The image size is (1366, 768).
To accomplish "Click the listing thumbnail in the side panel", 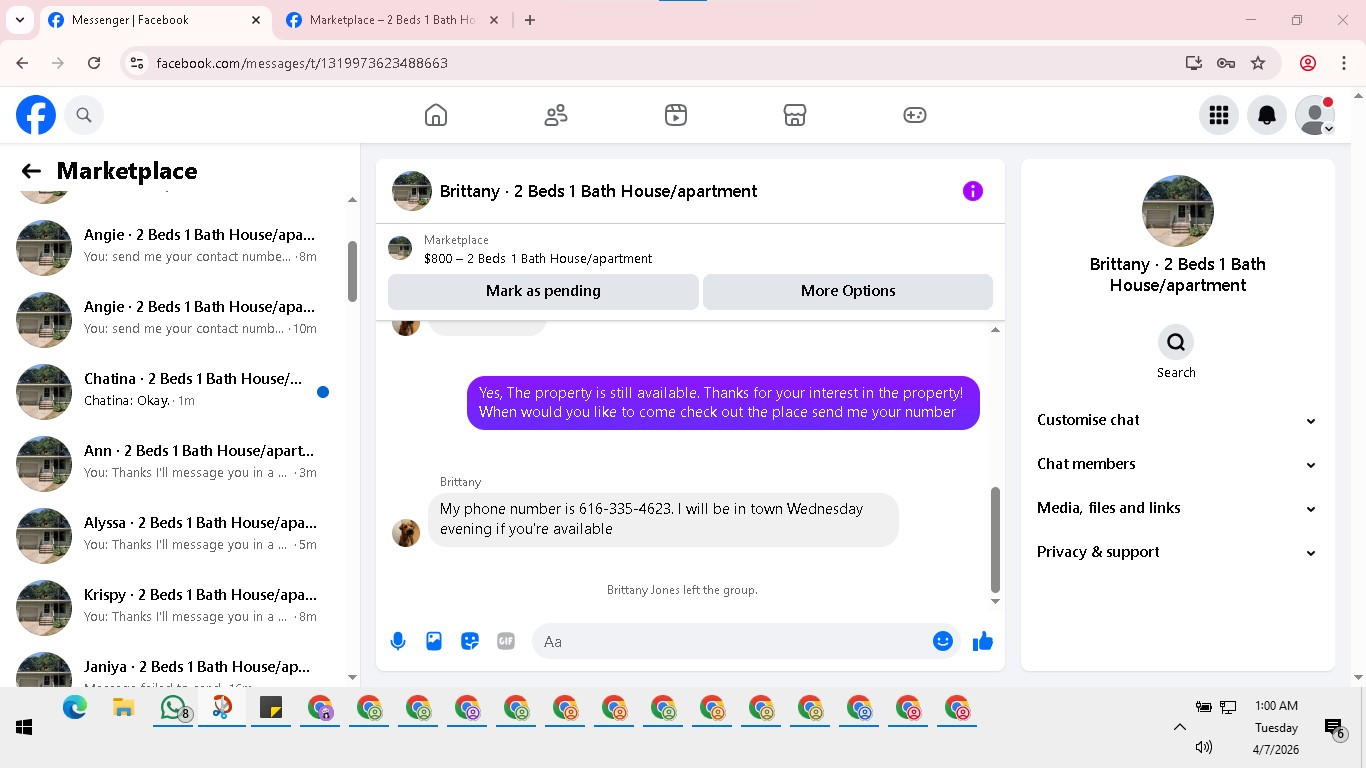I will point(1178,211).
